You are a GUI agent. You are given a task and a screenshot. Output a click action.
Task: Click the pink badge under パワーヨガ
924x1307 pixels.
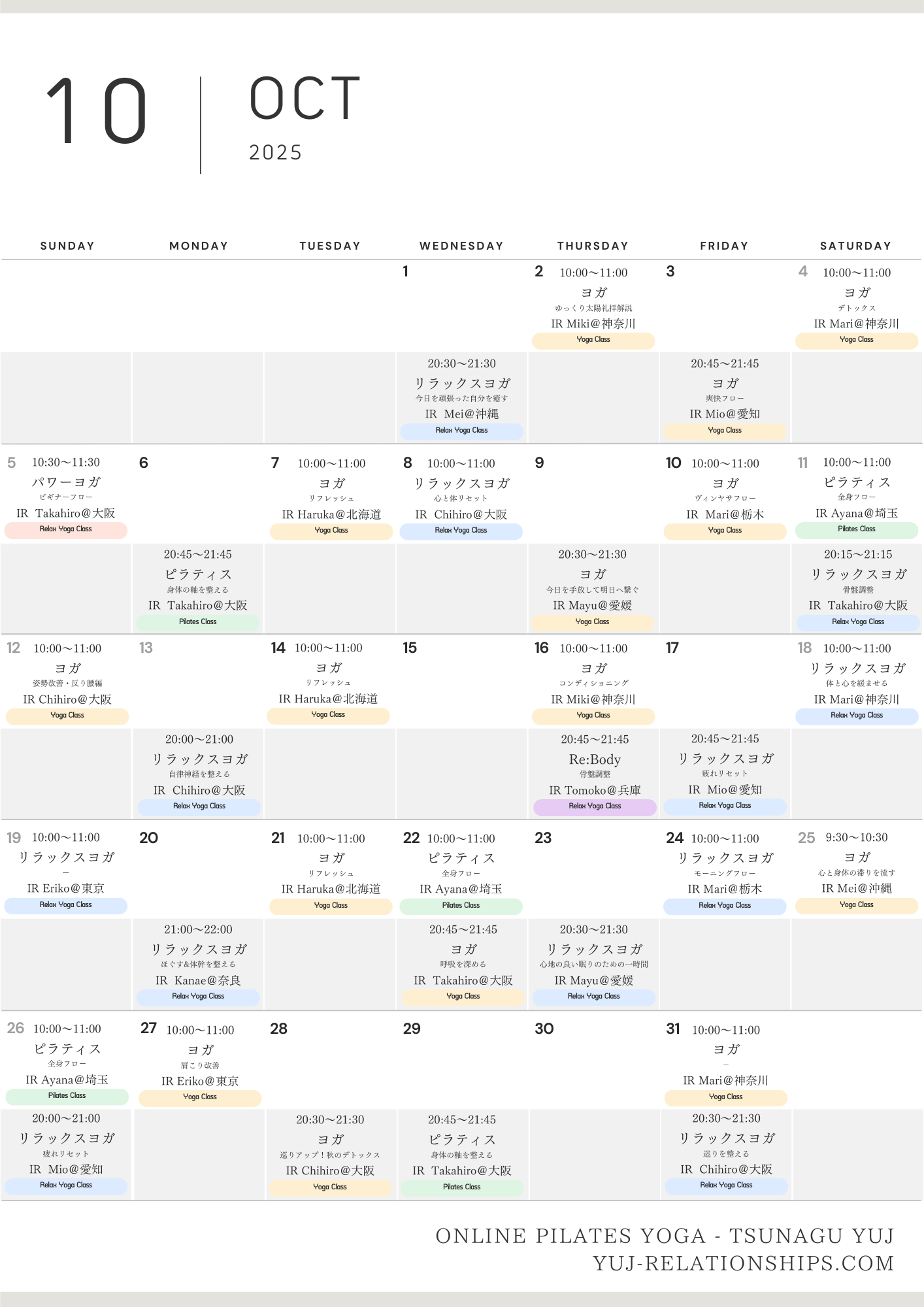point(66,529)
